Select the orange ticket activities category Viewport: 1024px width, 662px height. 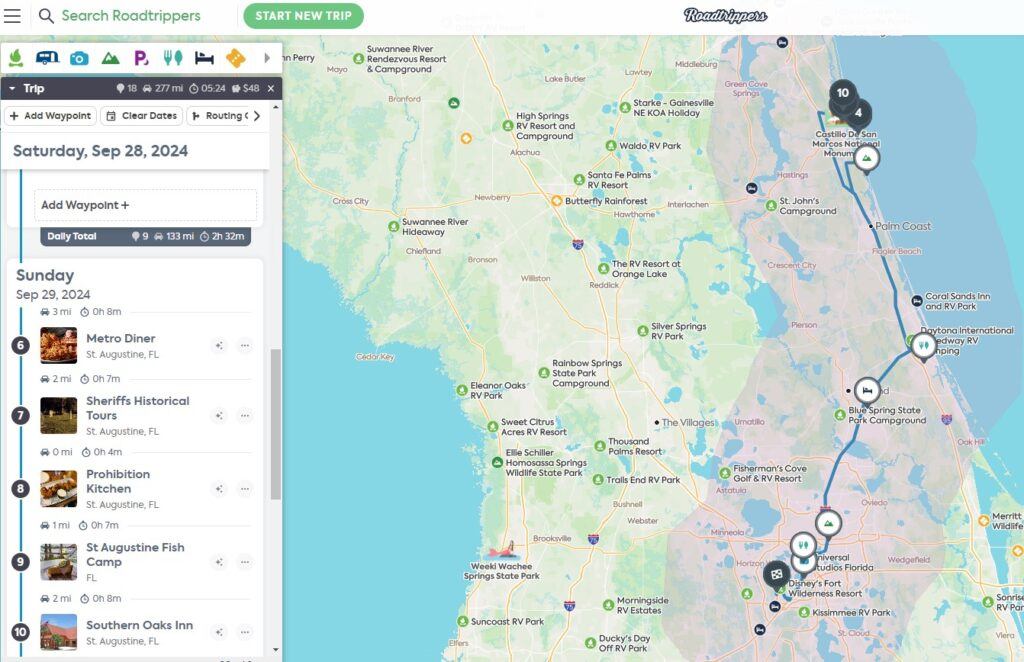coord(236,58)
